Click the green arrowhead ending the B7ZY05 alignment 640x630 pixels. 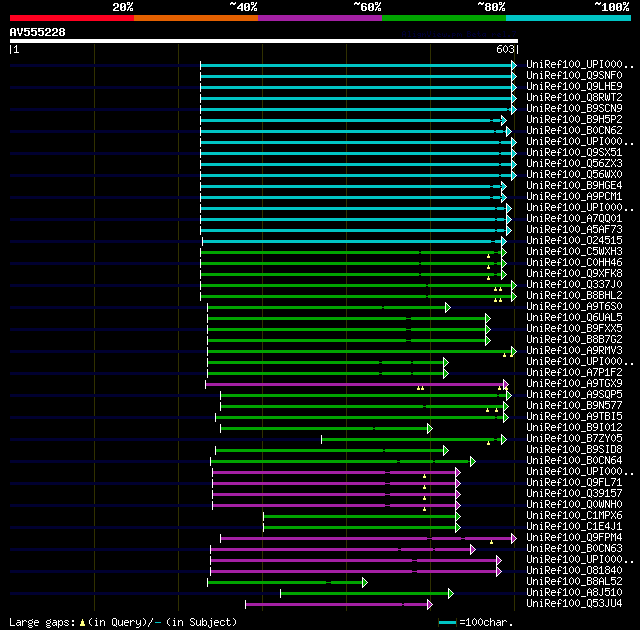[x=504, y=439]
